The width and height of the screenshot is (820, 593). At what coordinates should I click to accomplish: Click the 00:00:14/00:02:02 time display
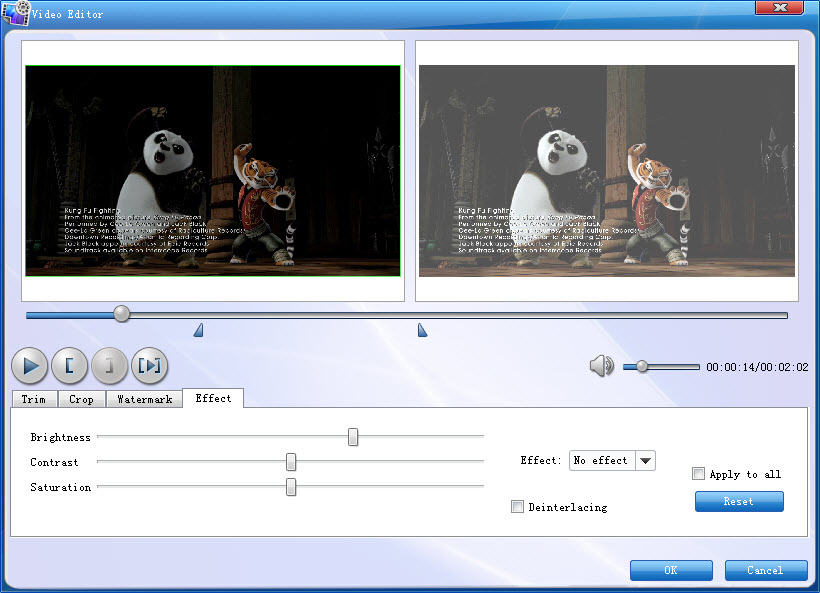[757, 367]
